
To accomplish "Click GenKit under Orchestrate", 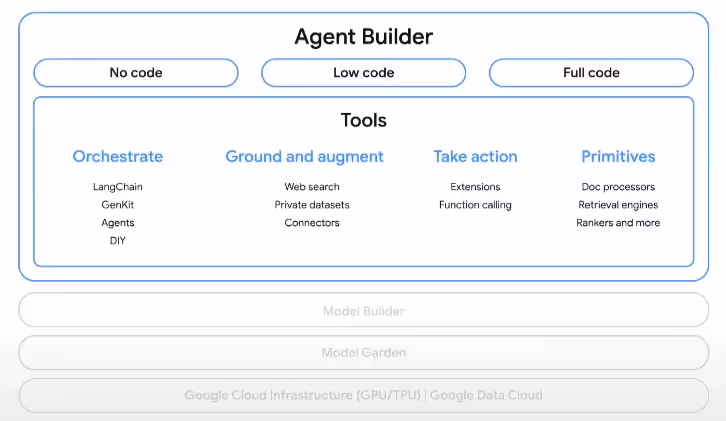I will point(118,205).
